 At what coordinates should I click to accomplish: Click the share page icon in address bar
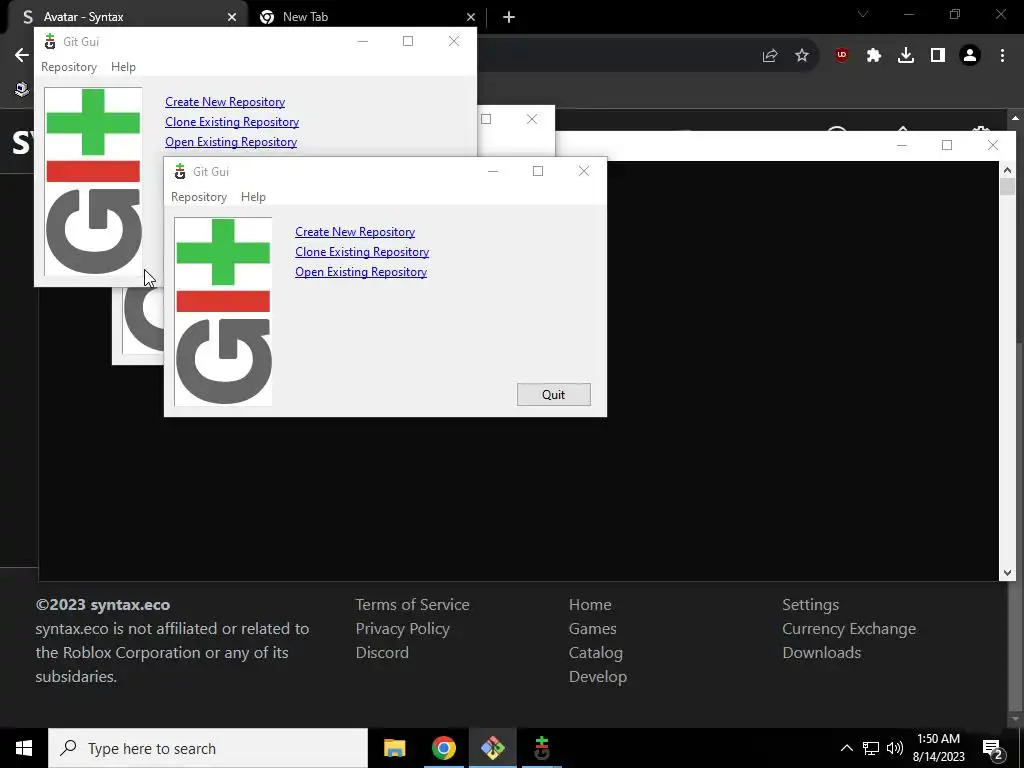(770, 56)
